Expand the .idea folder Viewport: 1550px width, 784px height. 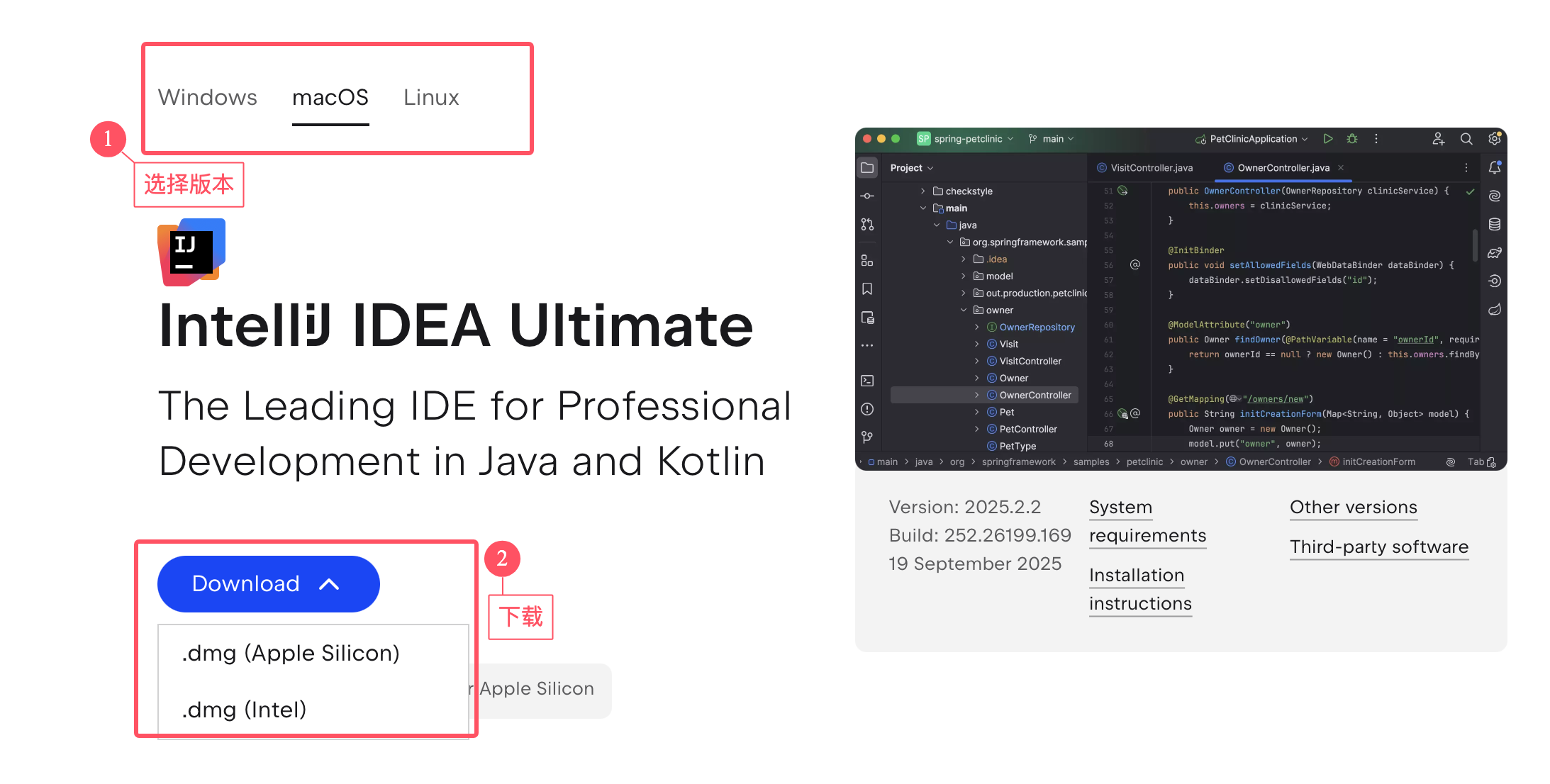pos(964,259)
